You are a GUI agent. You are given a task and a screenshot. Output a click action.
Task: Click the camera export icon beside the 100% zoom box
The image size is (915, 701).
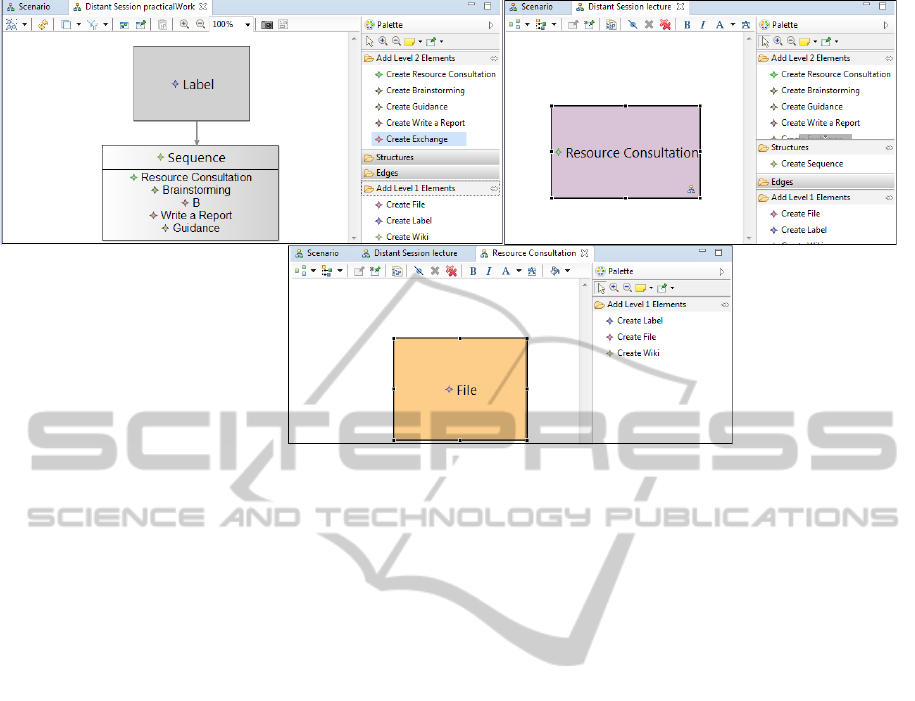click(x=267, y=24)
